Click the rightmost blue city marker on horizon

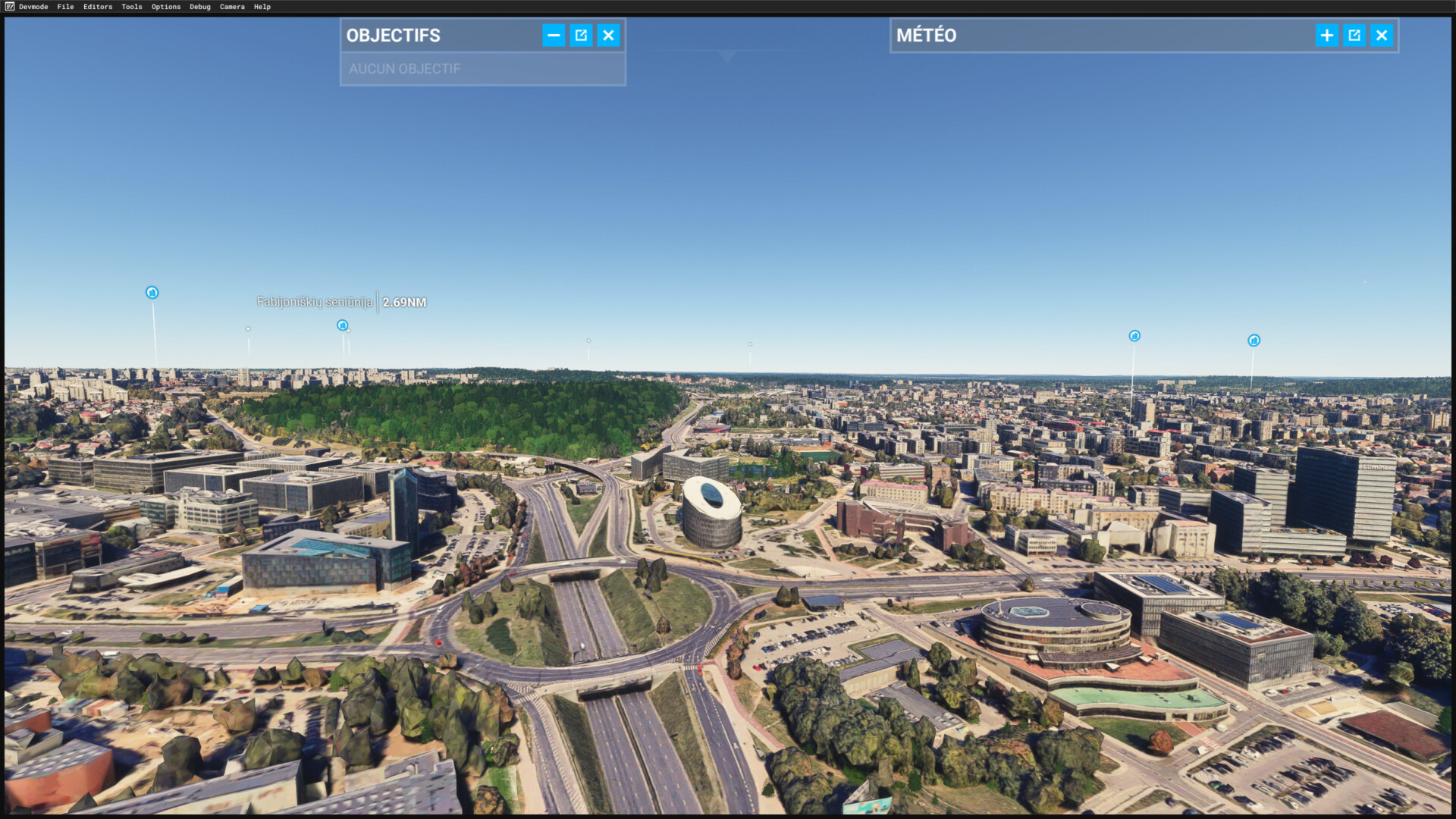pyautogui.click(x=1254, y=340)
